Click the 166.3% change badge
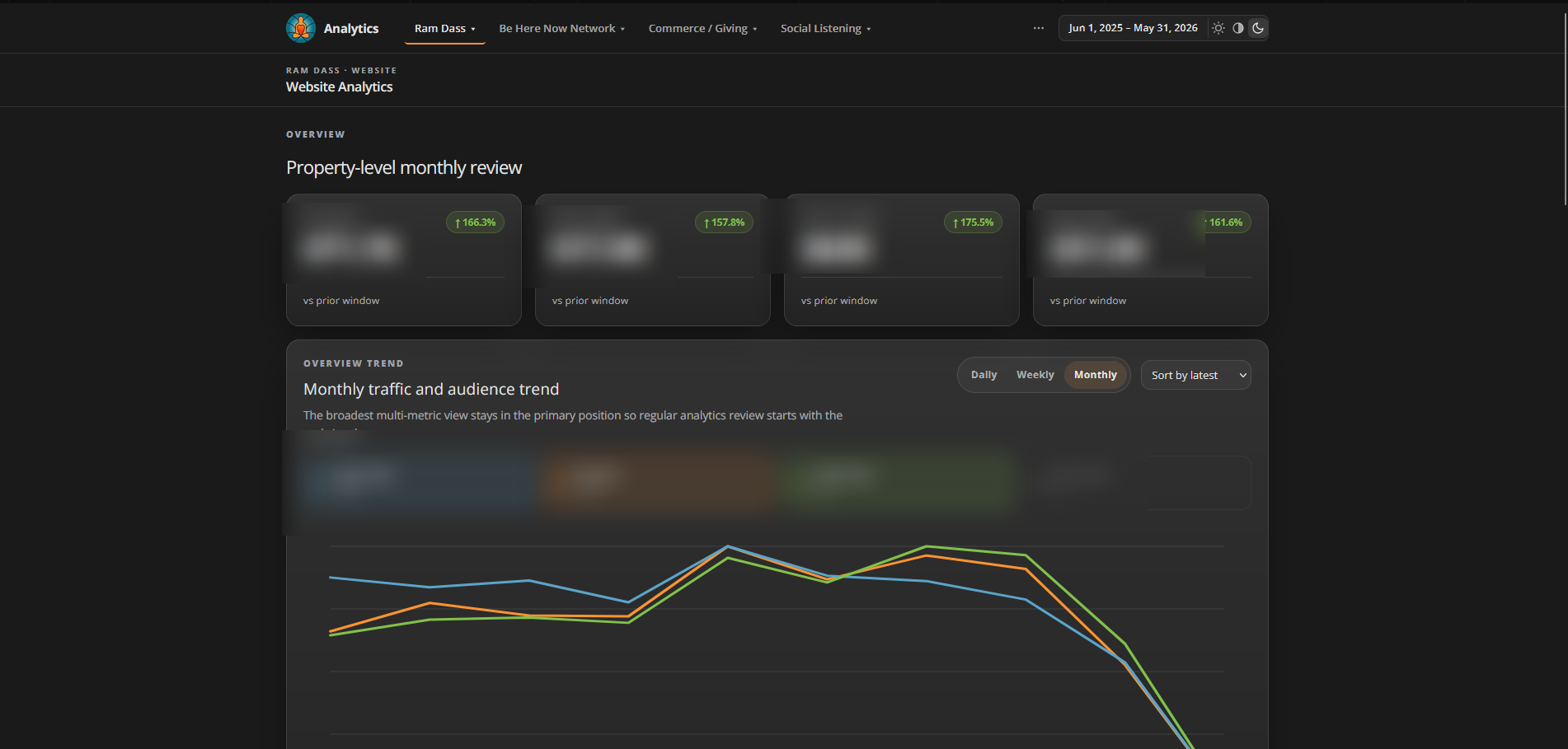 475,222
